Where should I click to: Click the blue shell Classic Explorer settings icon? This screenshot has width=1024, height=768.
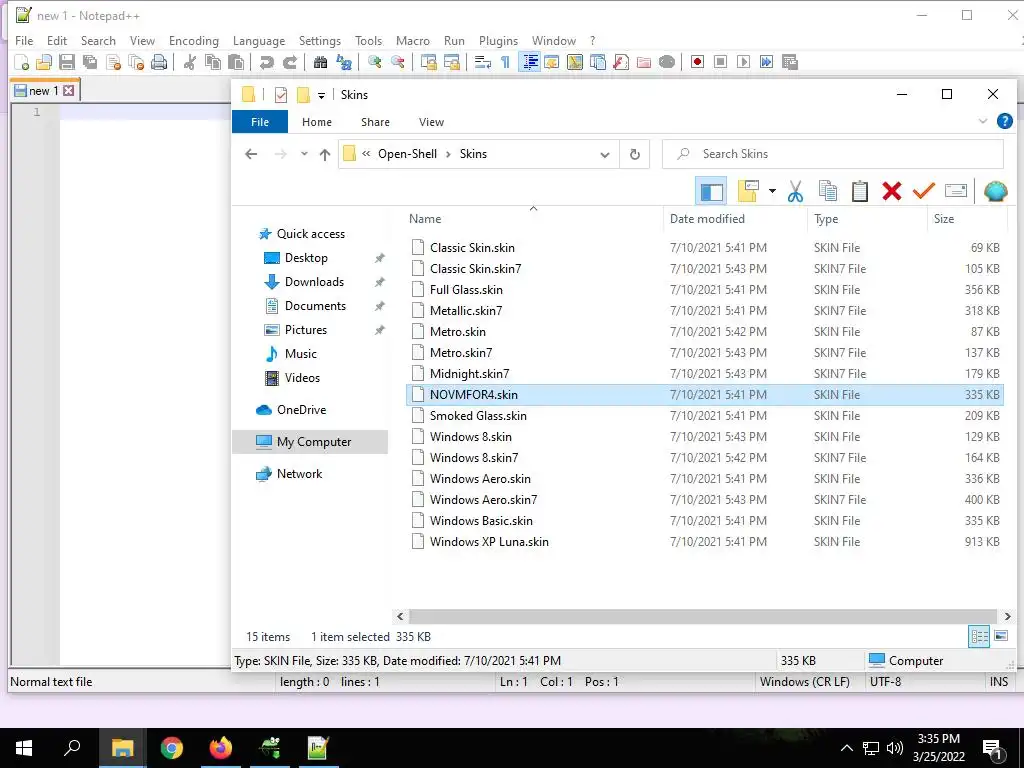[995, 191]
